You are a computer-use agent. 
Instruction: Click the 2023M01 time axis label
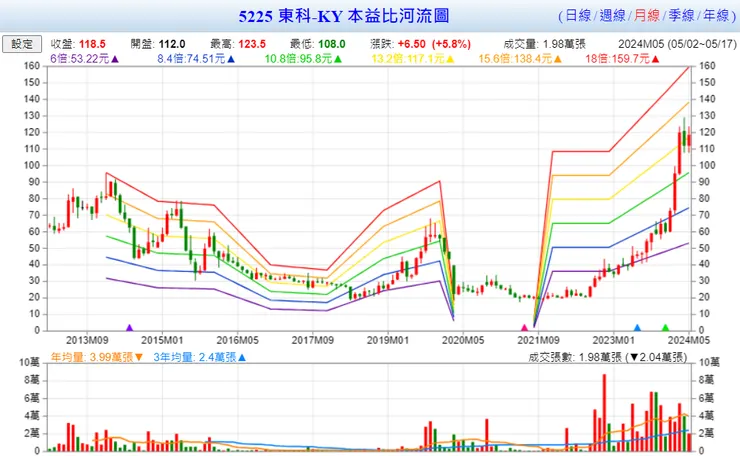[x=614, y=340]
